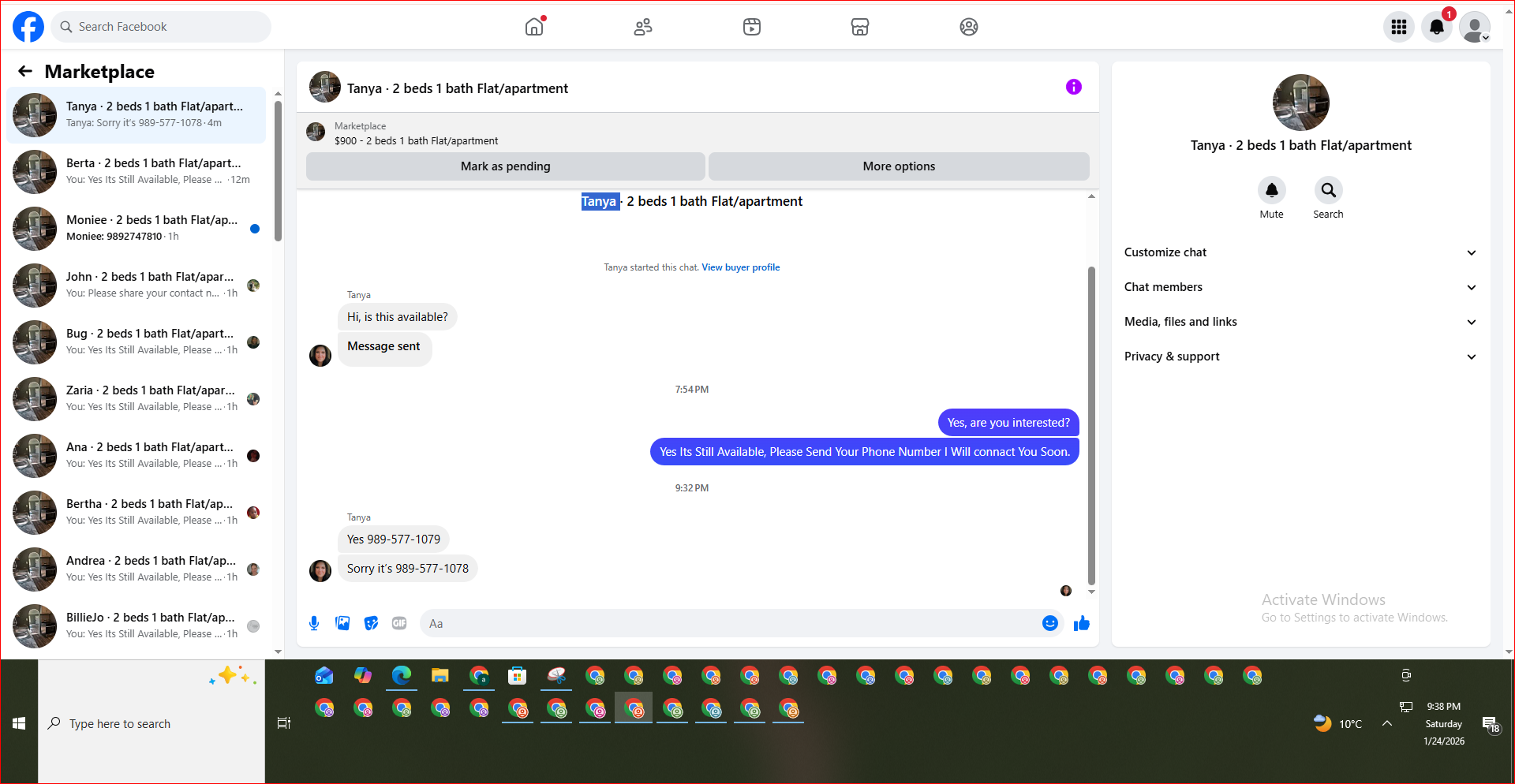Choose a sticker icon
Screen dimensions: 1515x784
coord(371,623)
